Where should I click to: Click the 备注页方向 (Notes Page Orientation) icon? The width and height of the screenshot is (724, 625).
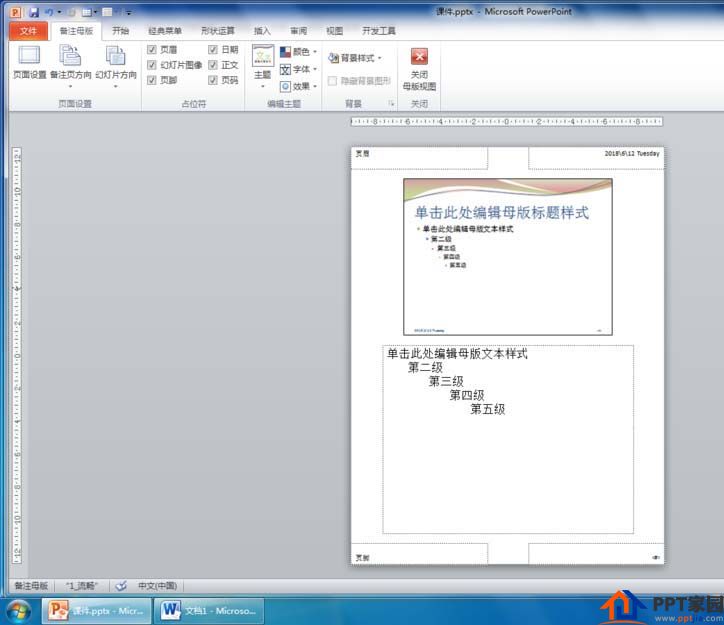click(70, 55)
